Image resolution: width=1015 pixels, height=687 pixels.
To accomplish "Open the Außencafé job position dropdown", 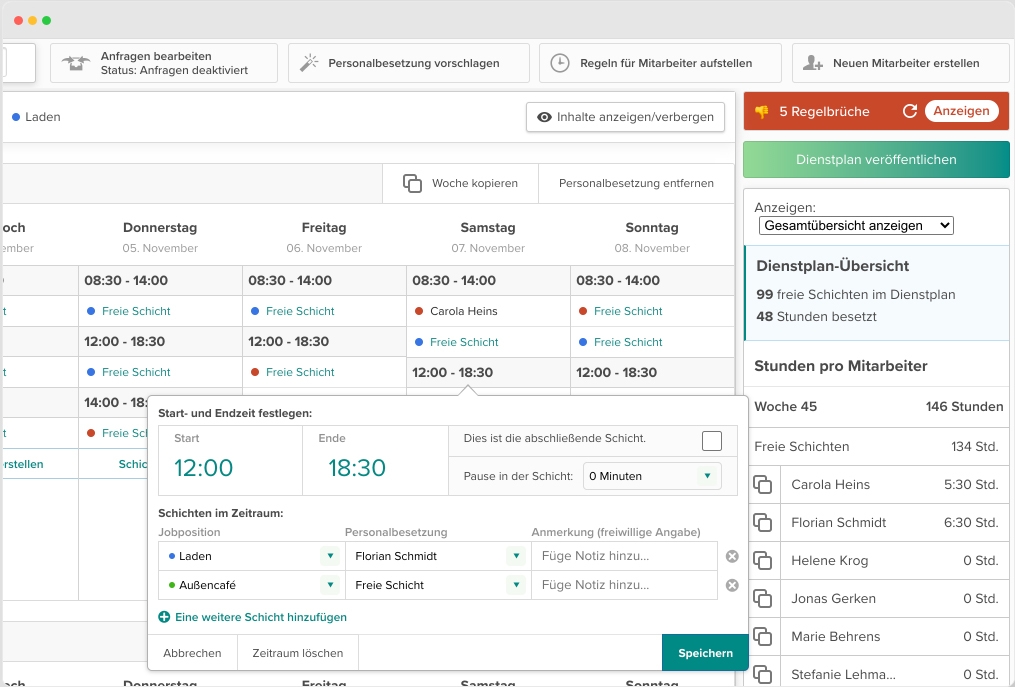I will 329,585.
